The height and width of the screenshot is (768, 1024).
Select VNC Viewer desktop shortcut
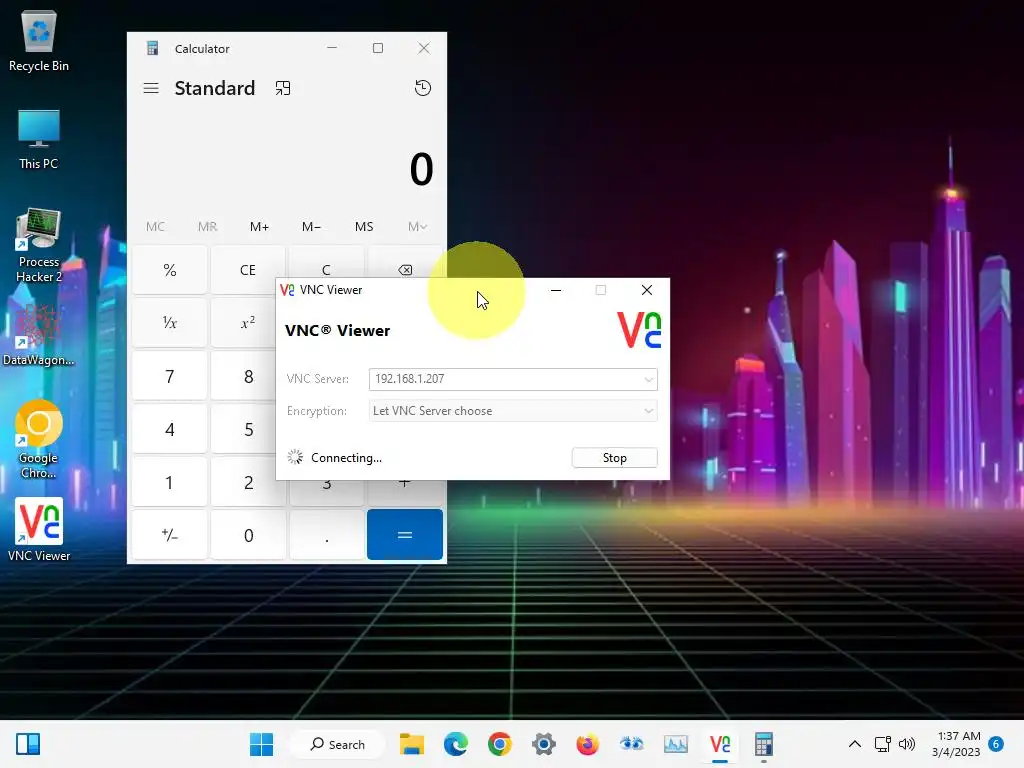pyautogui.click(x=39, y=530)
